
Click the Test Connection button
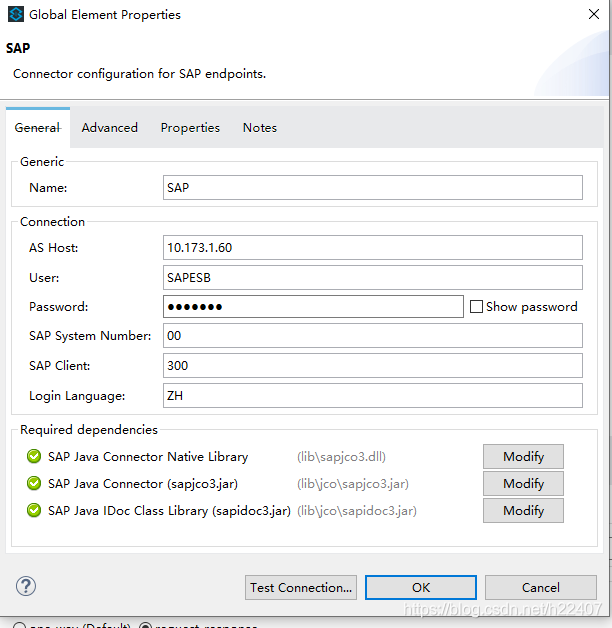(301, 588)
